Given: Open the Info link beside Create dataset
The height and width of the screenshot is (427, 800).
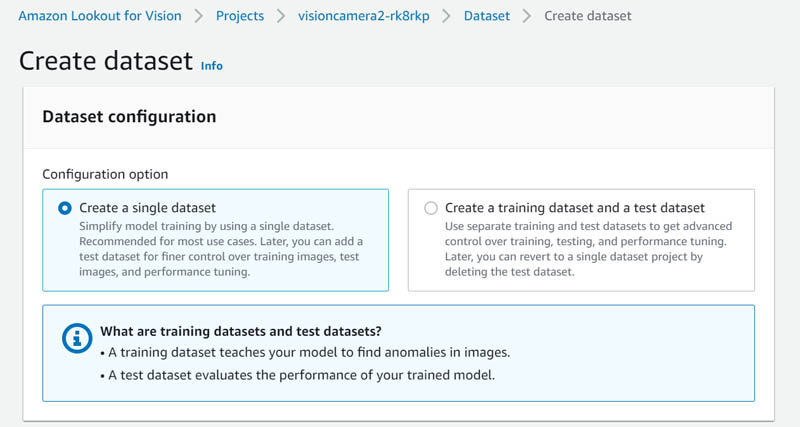Looking at the screenshot, I should [x=212, y=66].
